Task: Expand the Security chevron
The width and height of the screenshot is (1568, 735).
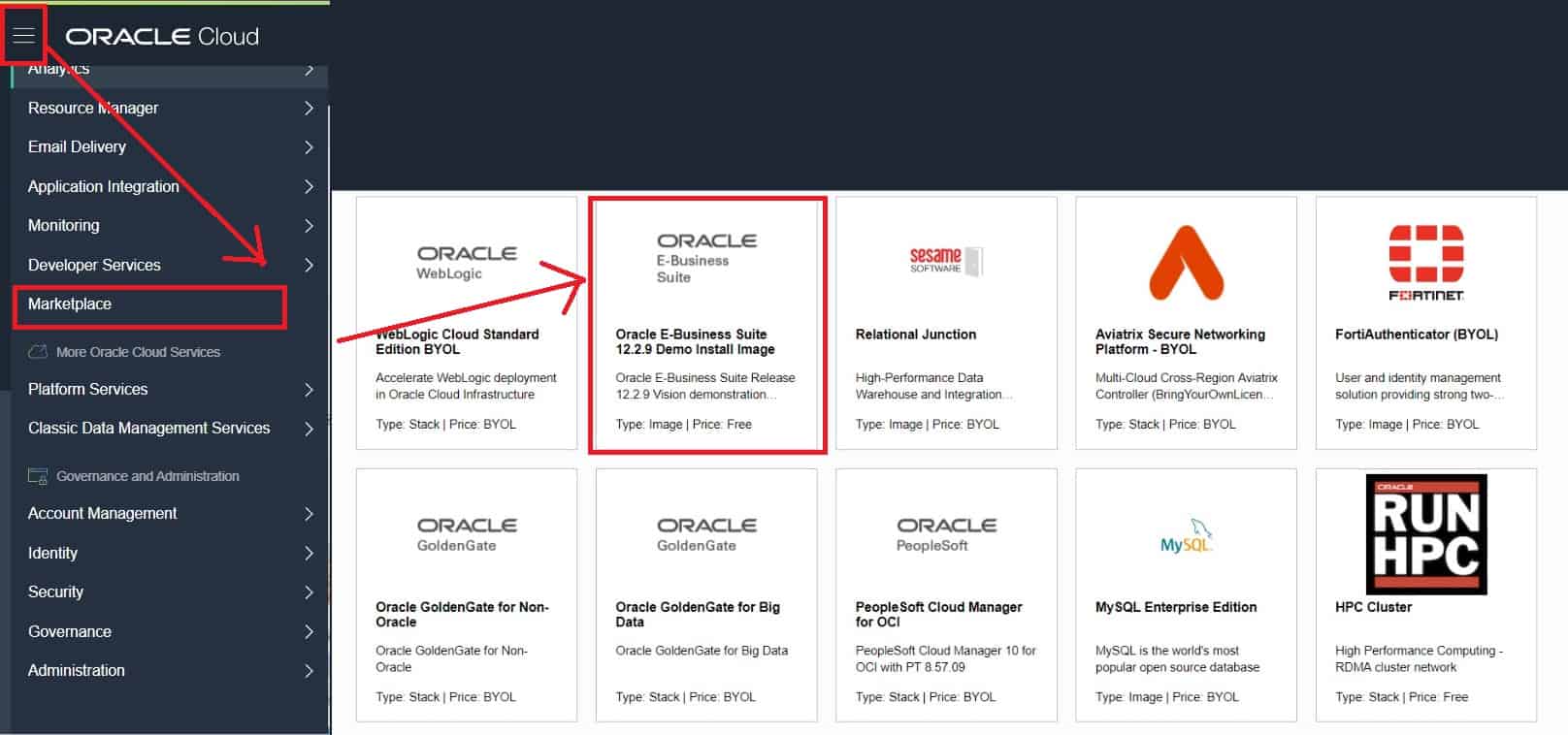Action: pyautogui.click(x=309, y=592)
